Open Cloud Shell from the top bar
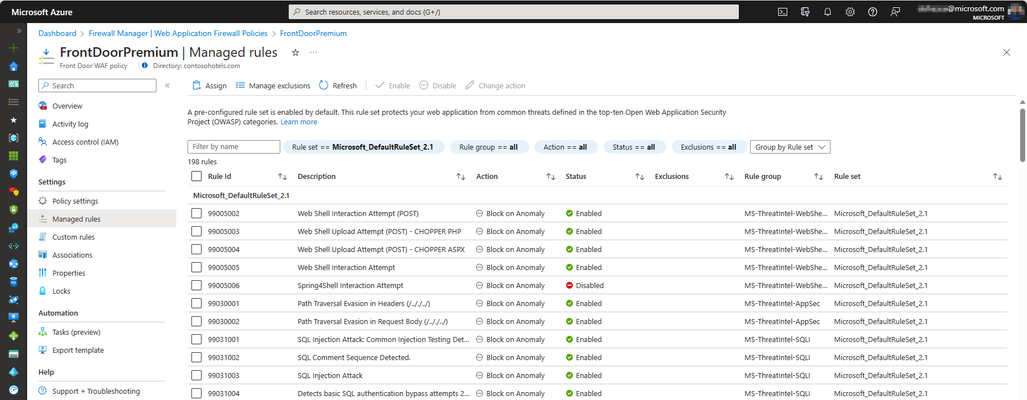The width and height of the screenshot is (1027, 400). tap(782, 12)
